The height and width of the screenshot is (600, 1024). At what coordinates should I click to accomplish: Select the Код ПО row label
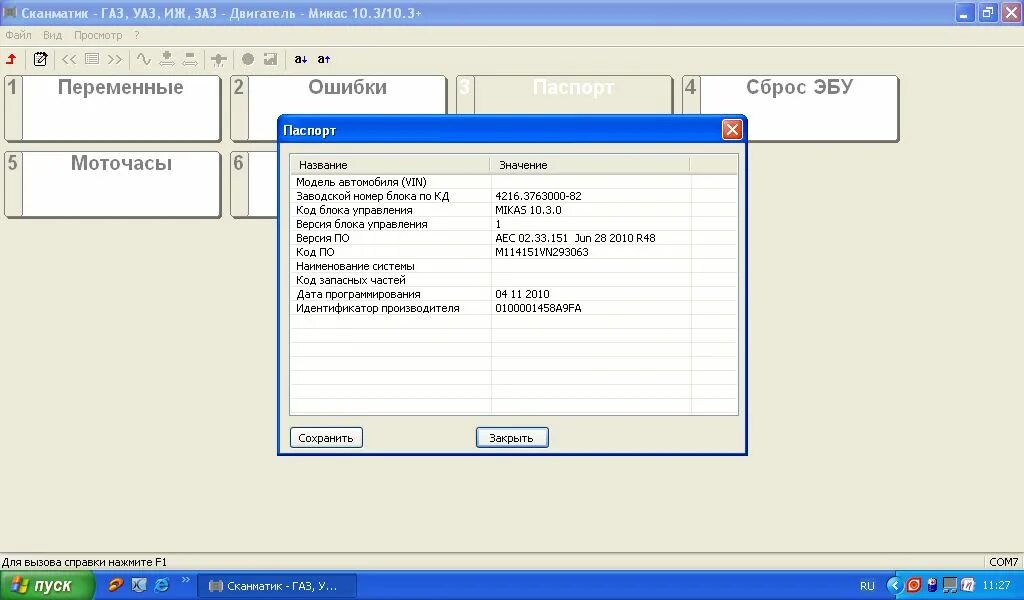(315, 252)
